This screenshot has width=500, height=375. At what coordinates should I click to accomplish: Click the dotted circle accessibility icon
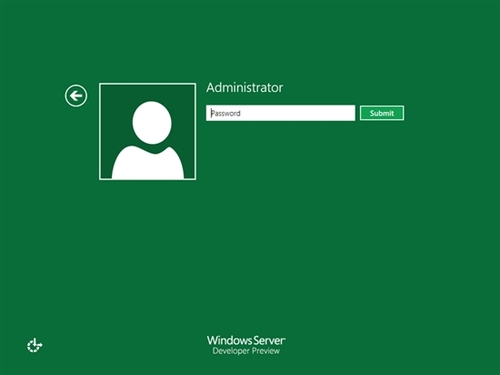[x=34, y=345]
